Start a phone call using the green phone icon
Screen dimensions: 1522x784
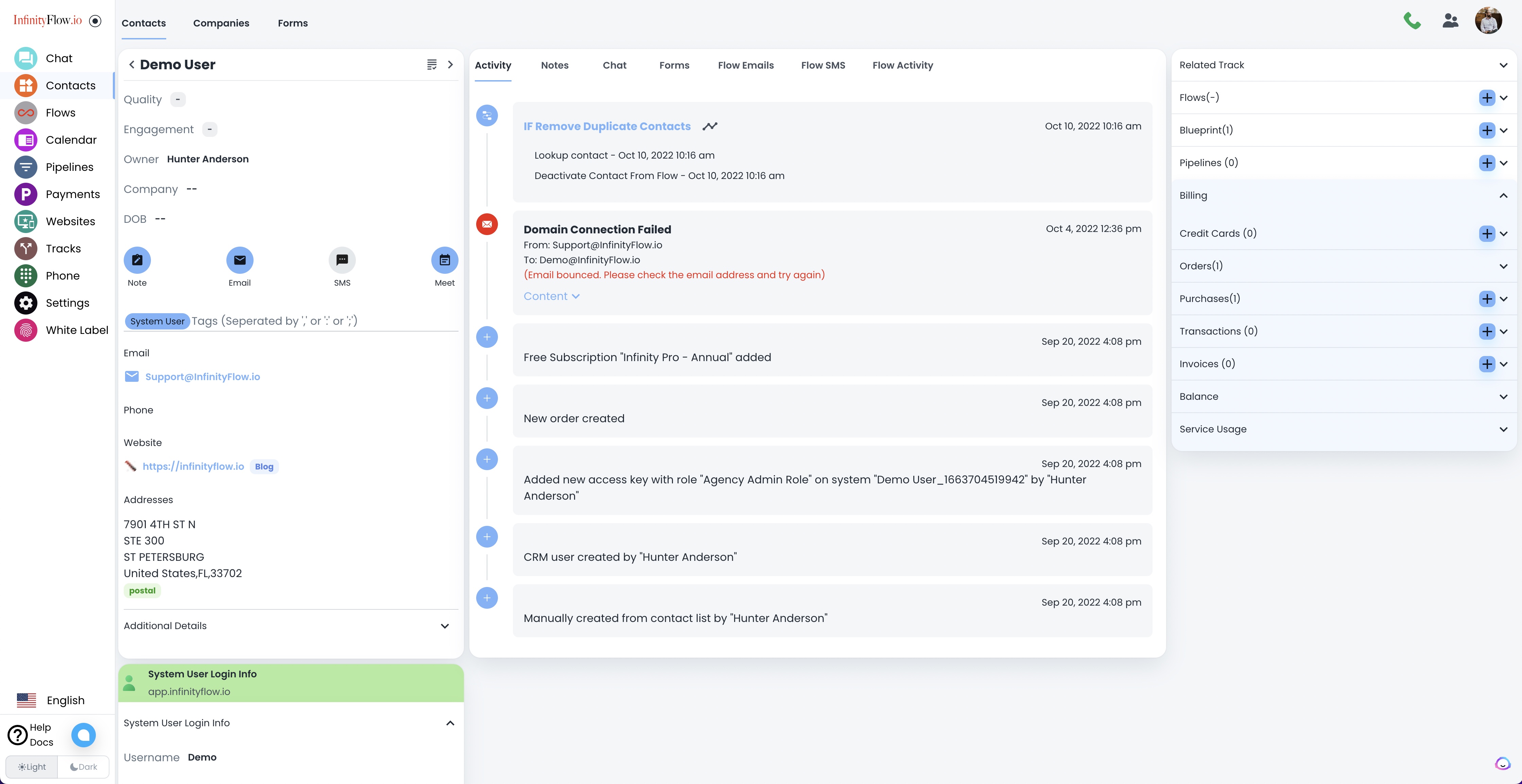click(x=1413, y=20)
